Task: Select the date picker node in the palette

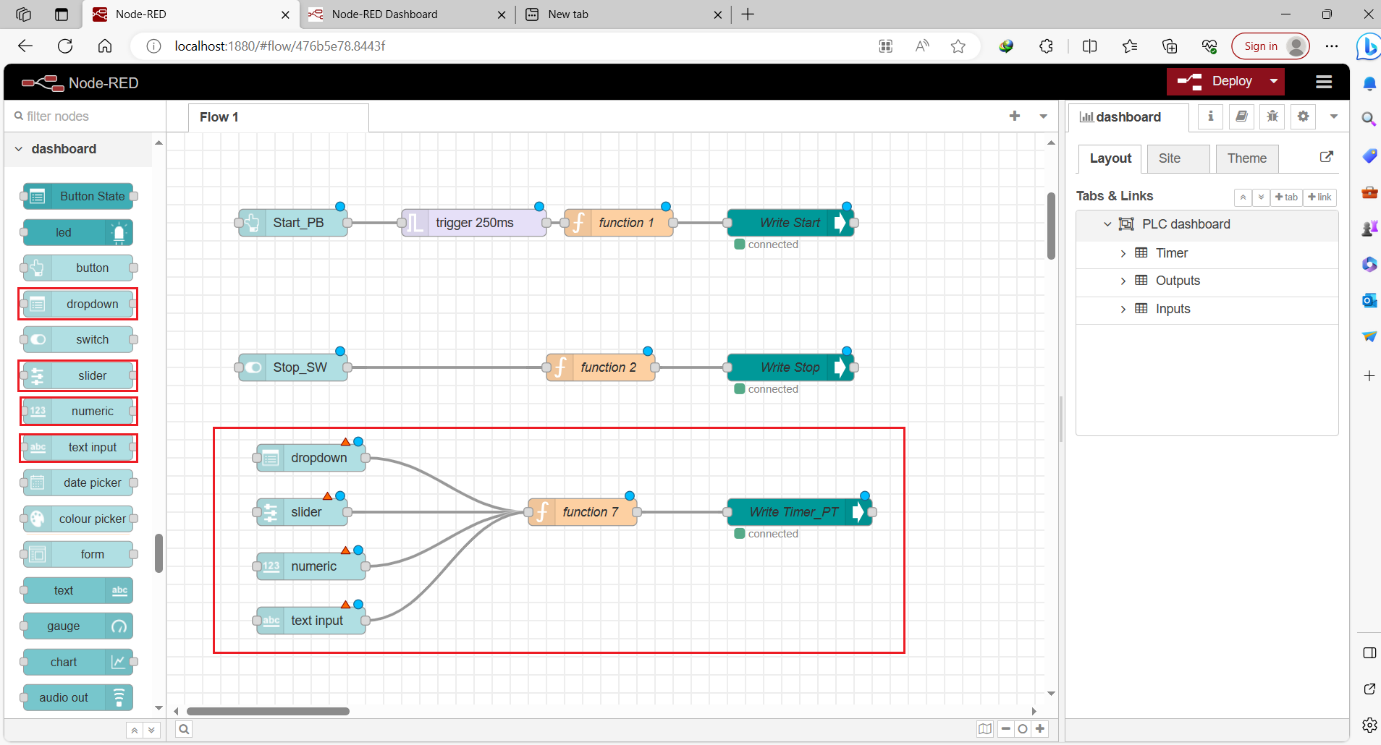Action: 76,482
